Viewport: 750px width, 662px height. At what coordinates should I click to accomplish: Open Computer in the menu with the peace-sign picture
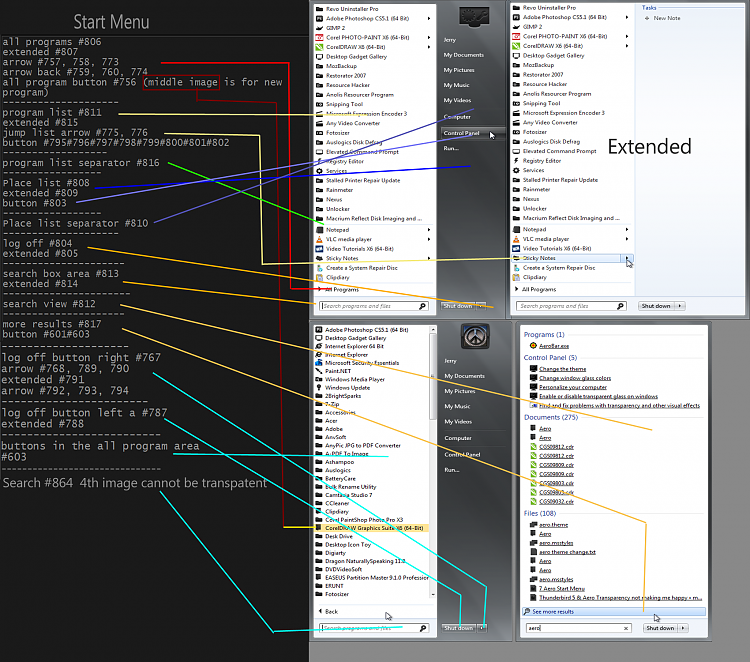(458, 438)
